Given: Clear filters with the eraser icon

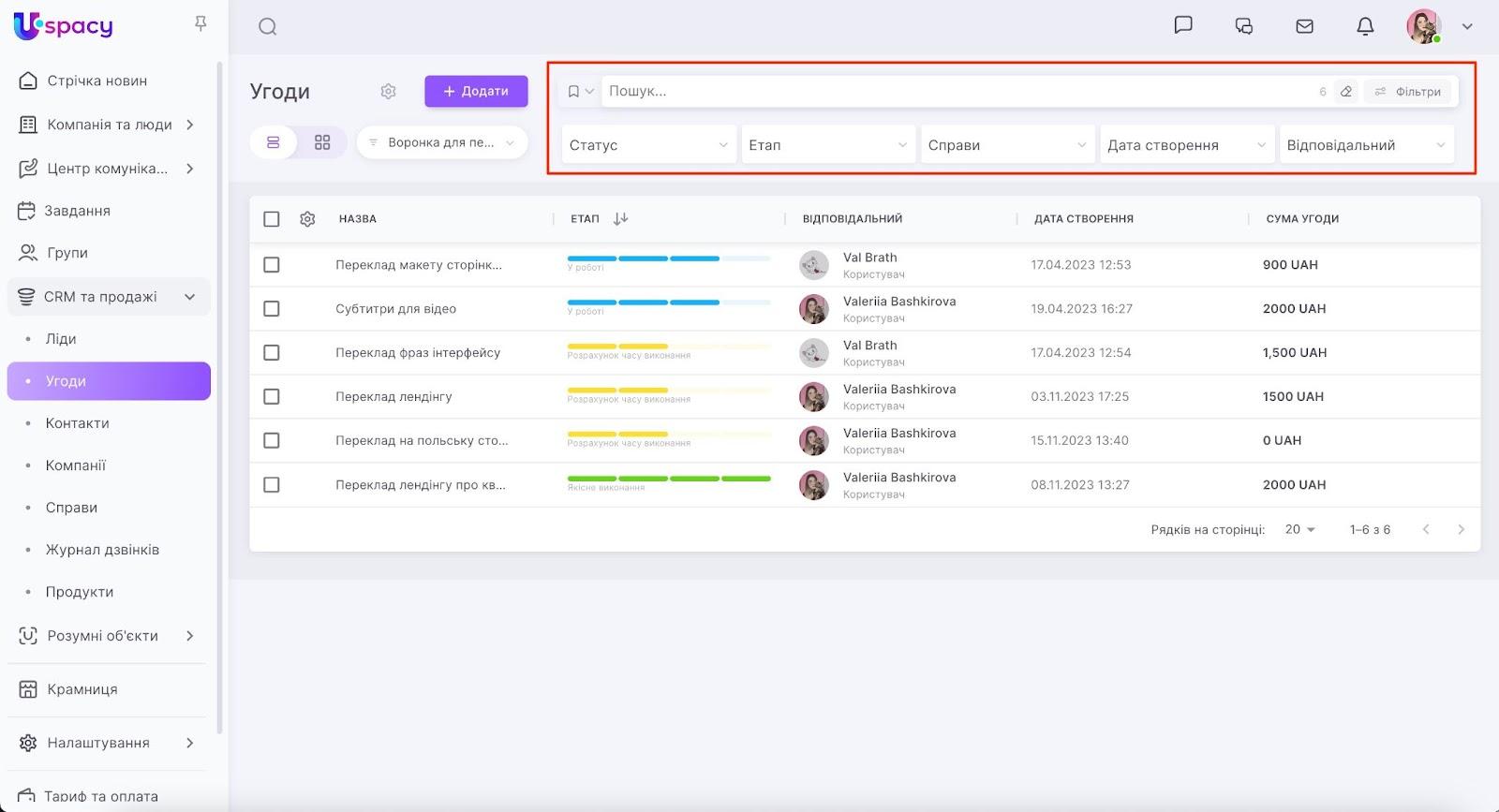Looking at the screenshot, I should [1346, 91].
